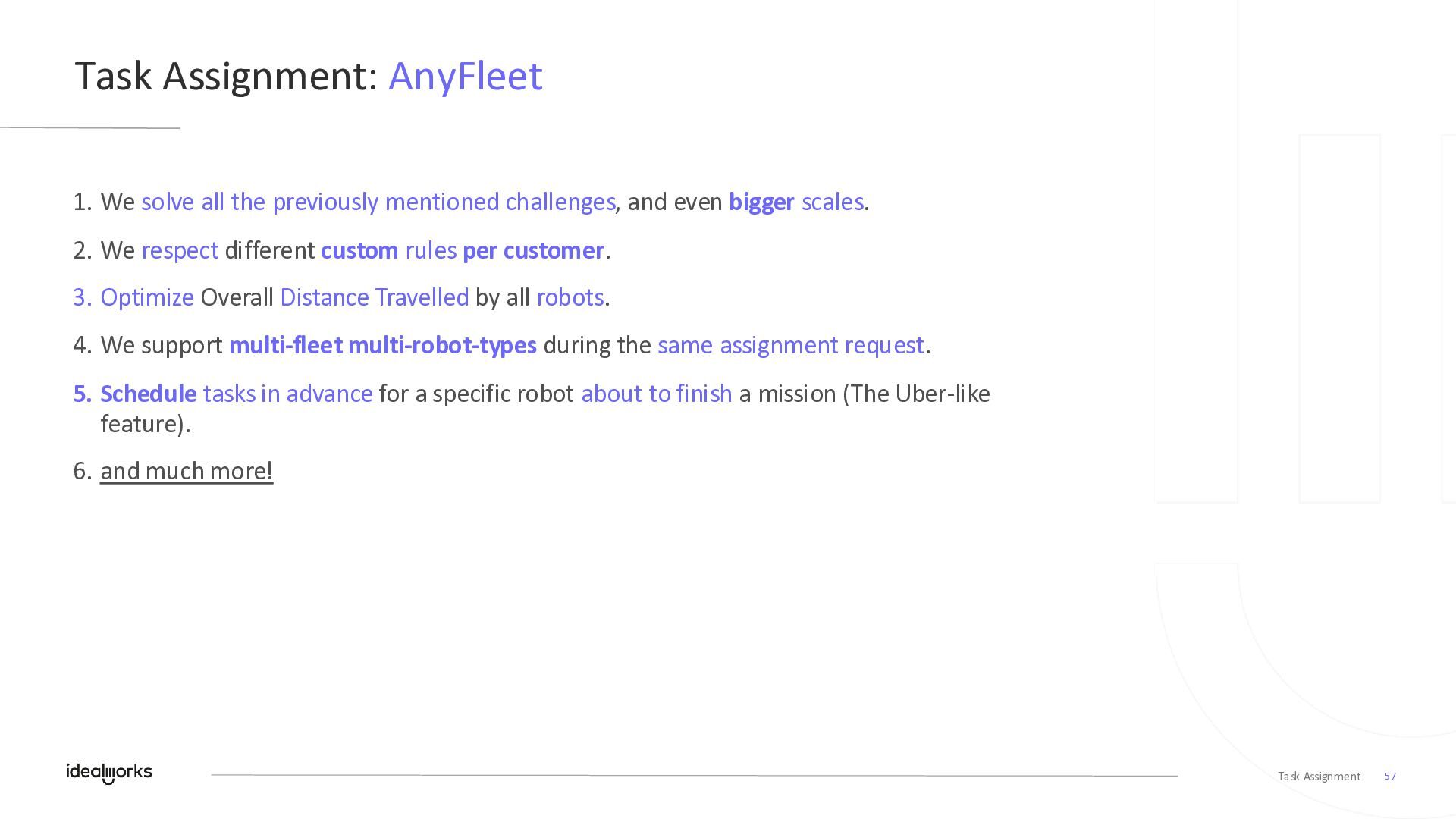Screen dimensions: 1456x819
Task: Click the 'Uber-like' text in item five
Action: pyautogui.click(x=942, y=394)
